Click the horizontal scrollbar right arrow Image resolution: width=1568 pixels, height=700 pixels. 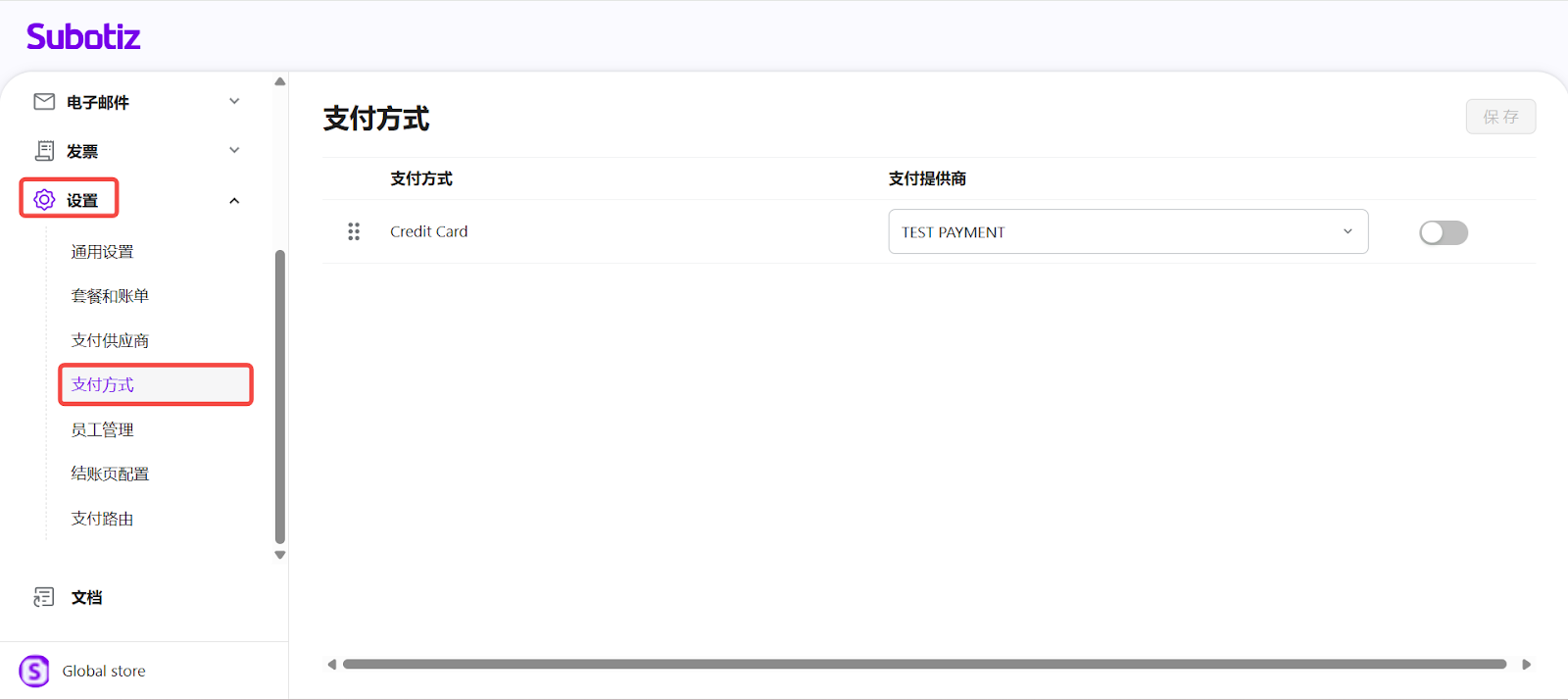point(1526,665)
